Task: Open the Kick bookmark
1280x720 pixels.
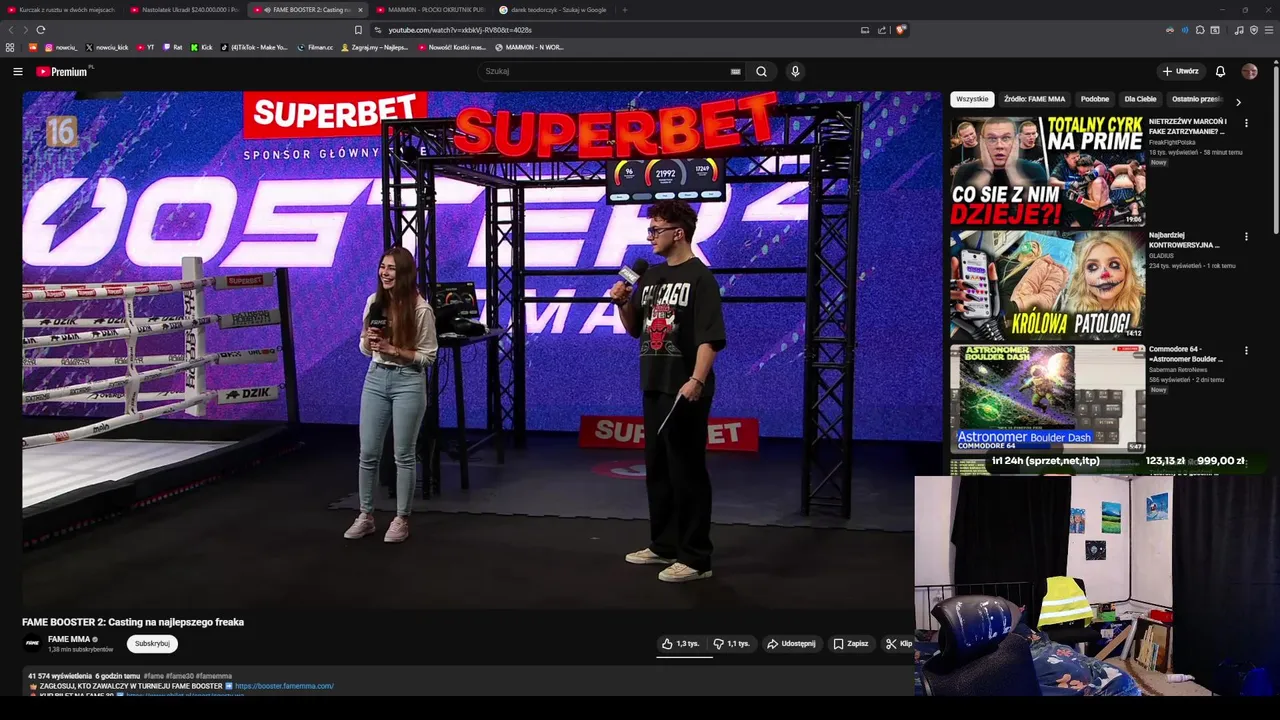Action: click(201, 47)
